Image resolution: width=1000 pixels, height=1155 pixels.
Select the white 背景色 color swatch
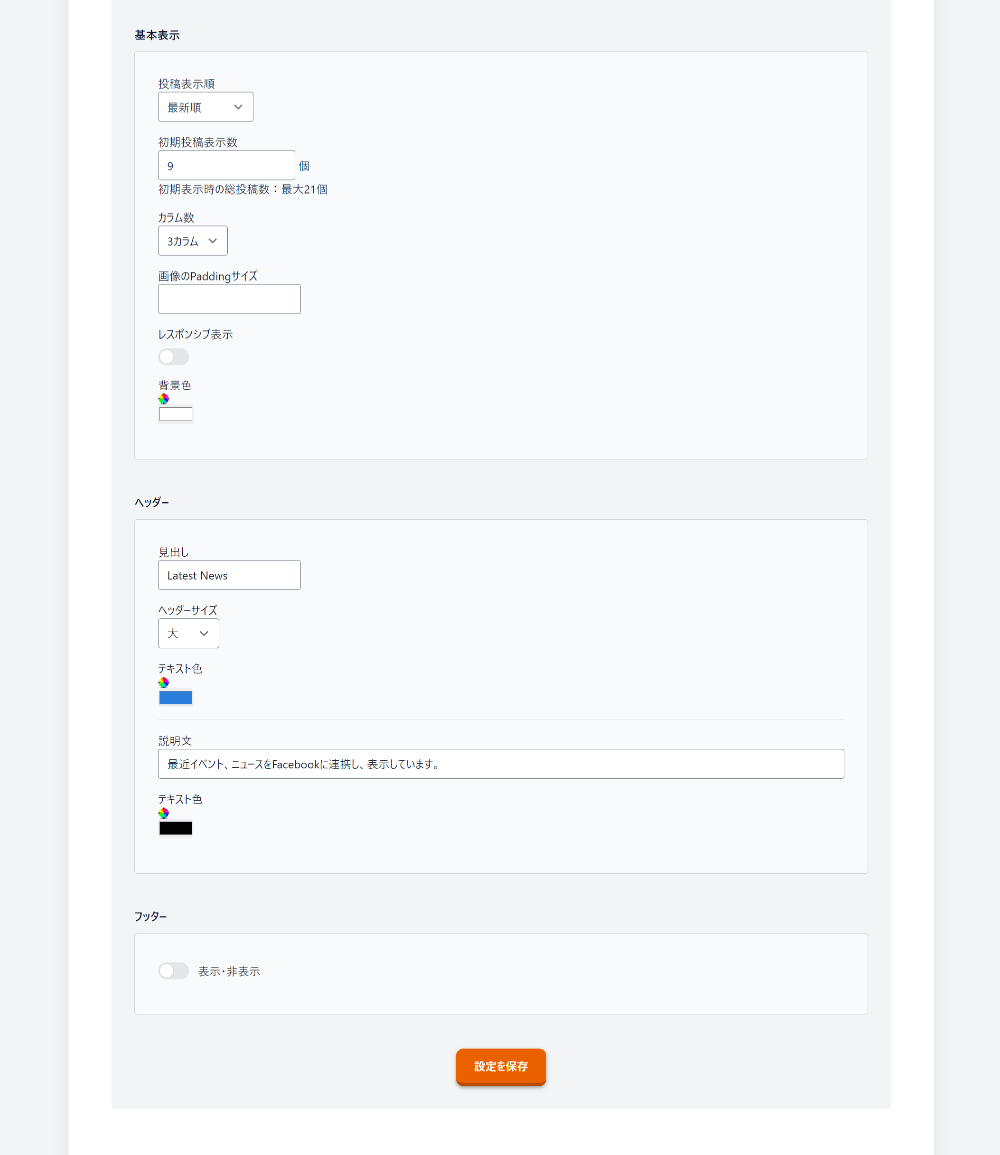click(x=175, y=413)
